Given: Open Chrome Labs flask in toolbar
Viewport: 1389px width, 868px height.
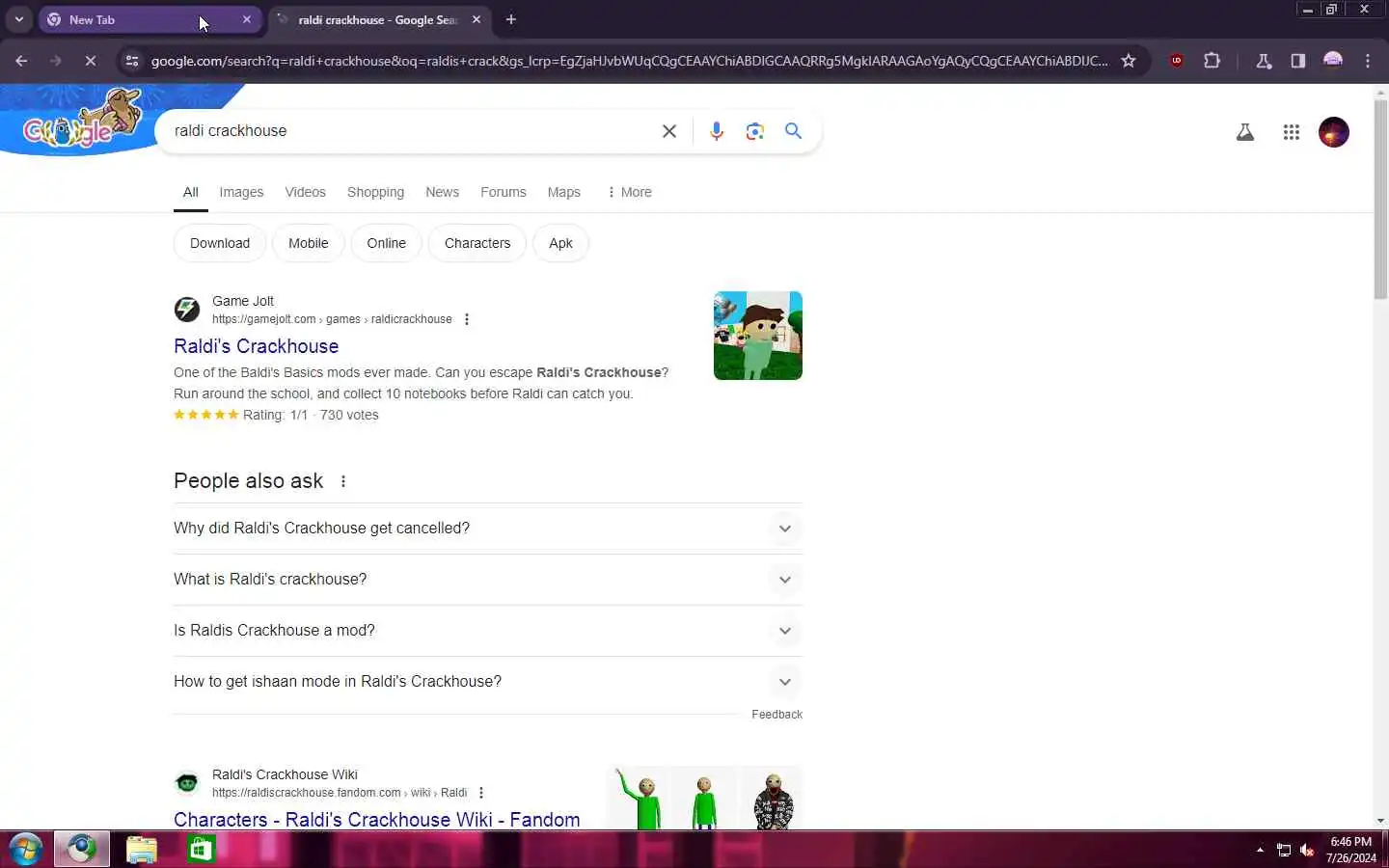Looking at the screenshot, I should (1264, 61).
